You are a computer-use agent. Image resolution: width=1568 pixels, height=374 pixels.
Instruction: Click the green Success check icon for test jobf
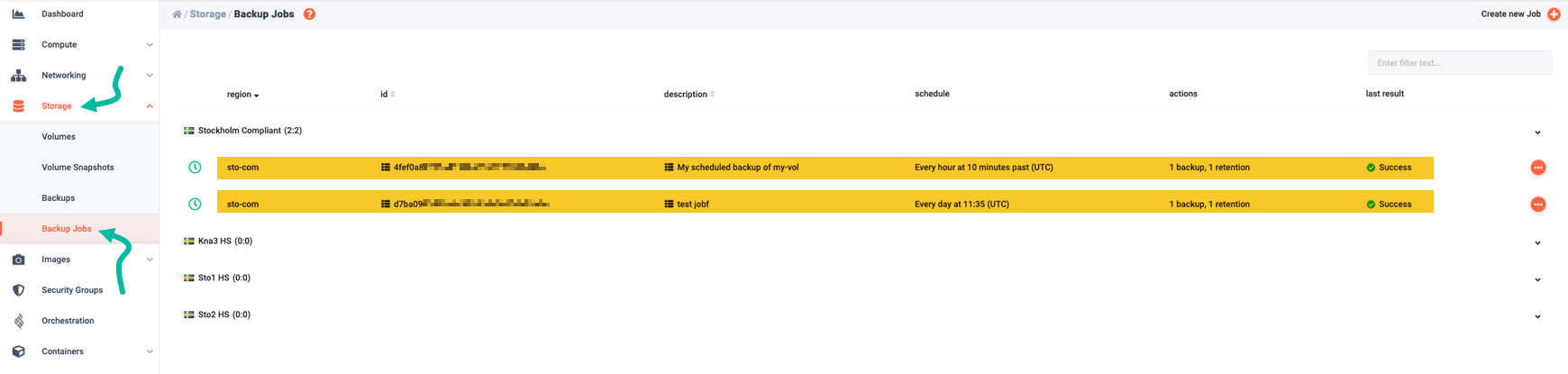(x=1371, y=205)
